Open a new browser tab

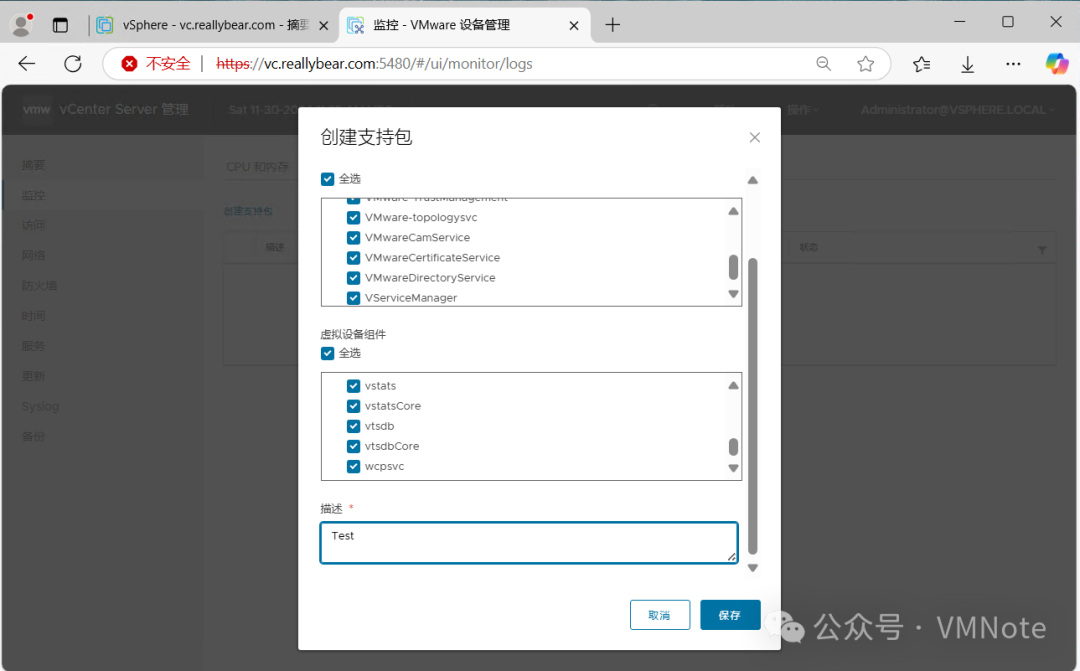(x=612, y=25)
